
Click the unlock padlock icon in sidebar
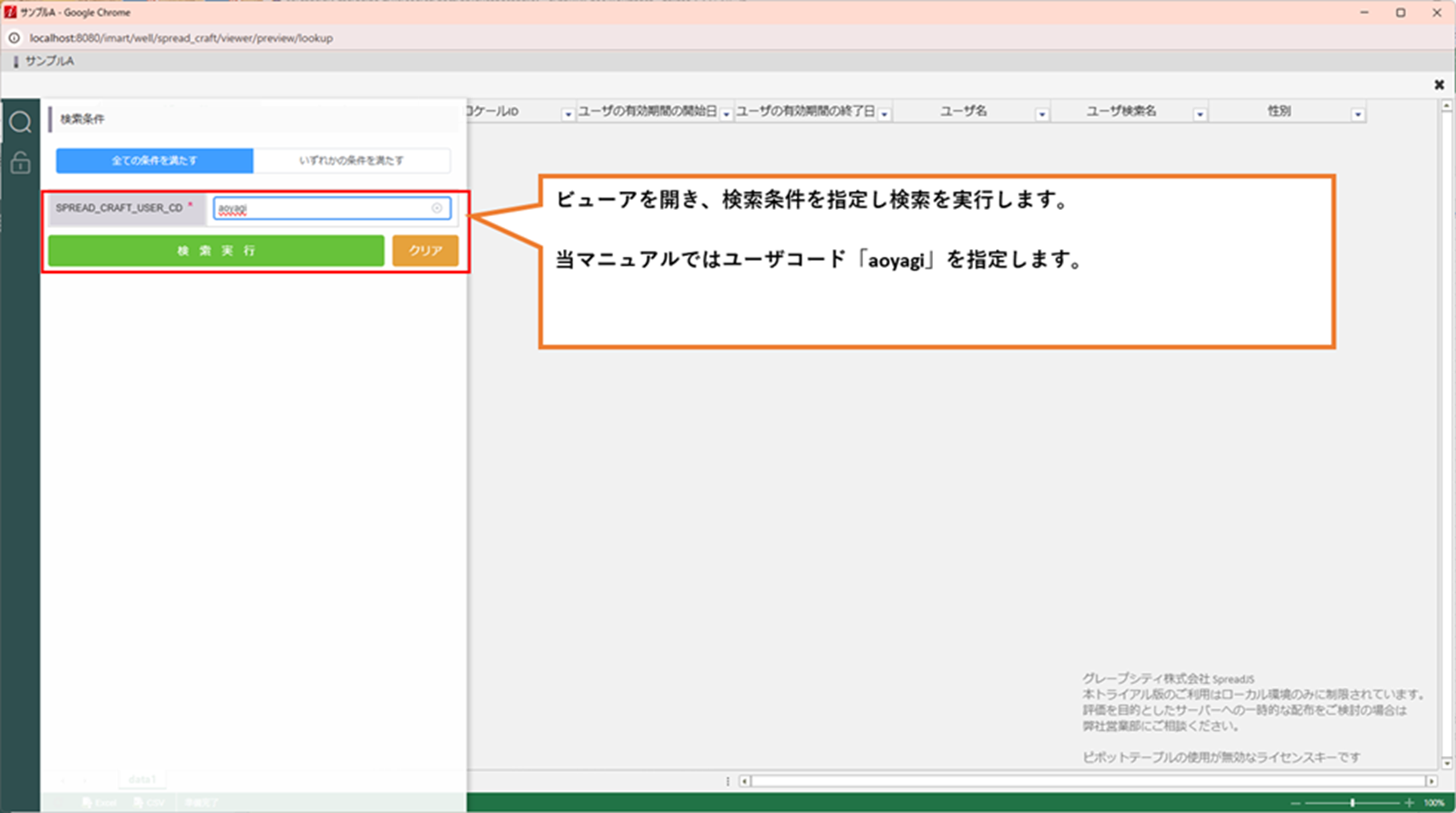pyautogui.click(x=20, y=162)
